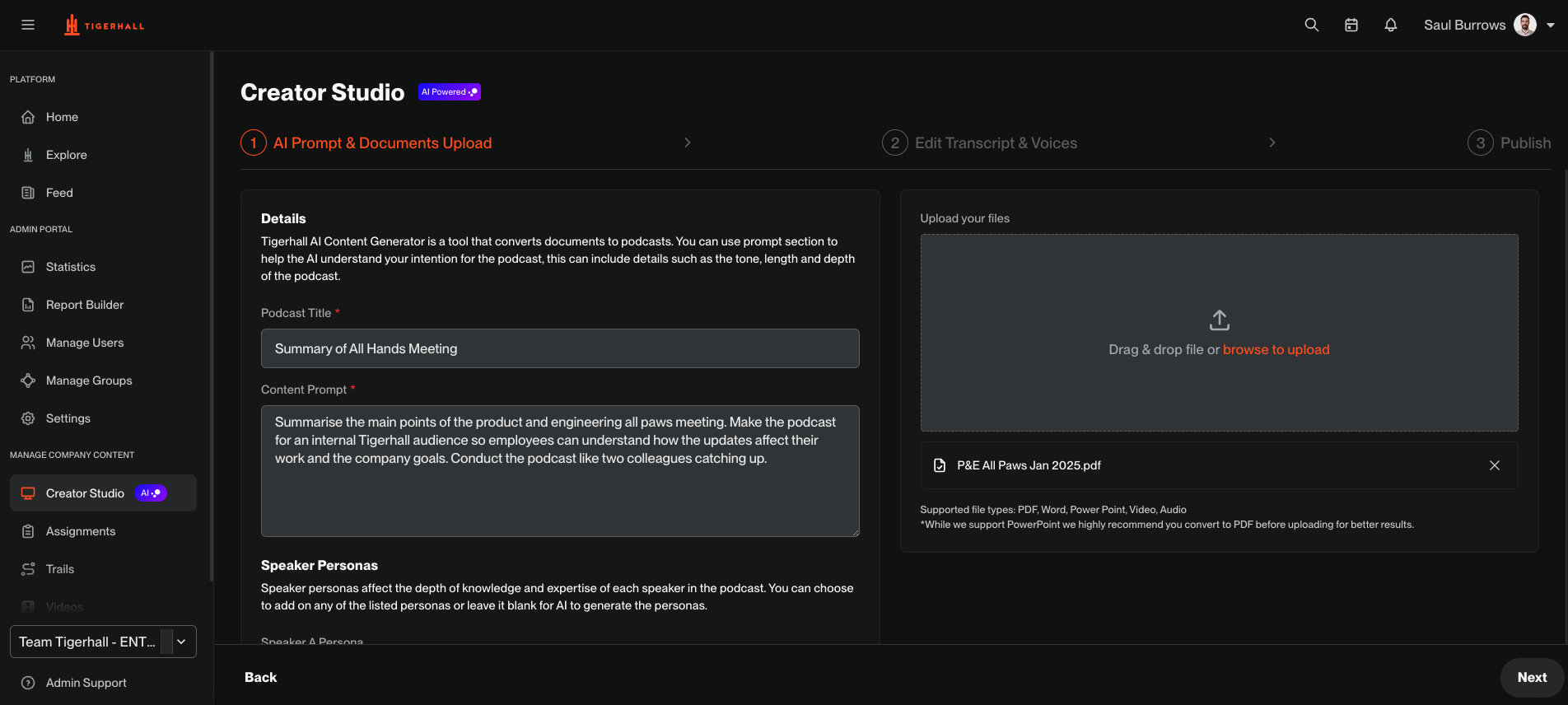1568x705 pixels.
Task: Click the Settings gear icon
Action: coord(28,418)
